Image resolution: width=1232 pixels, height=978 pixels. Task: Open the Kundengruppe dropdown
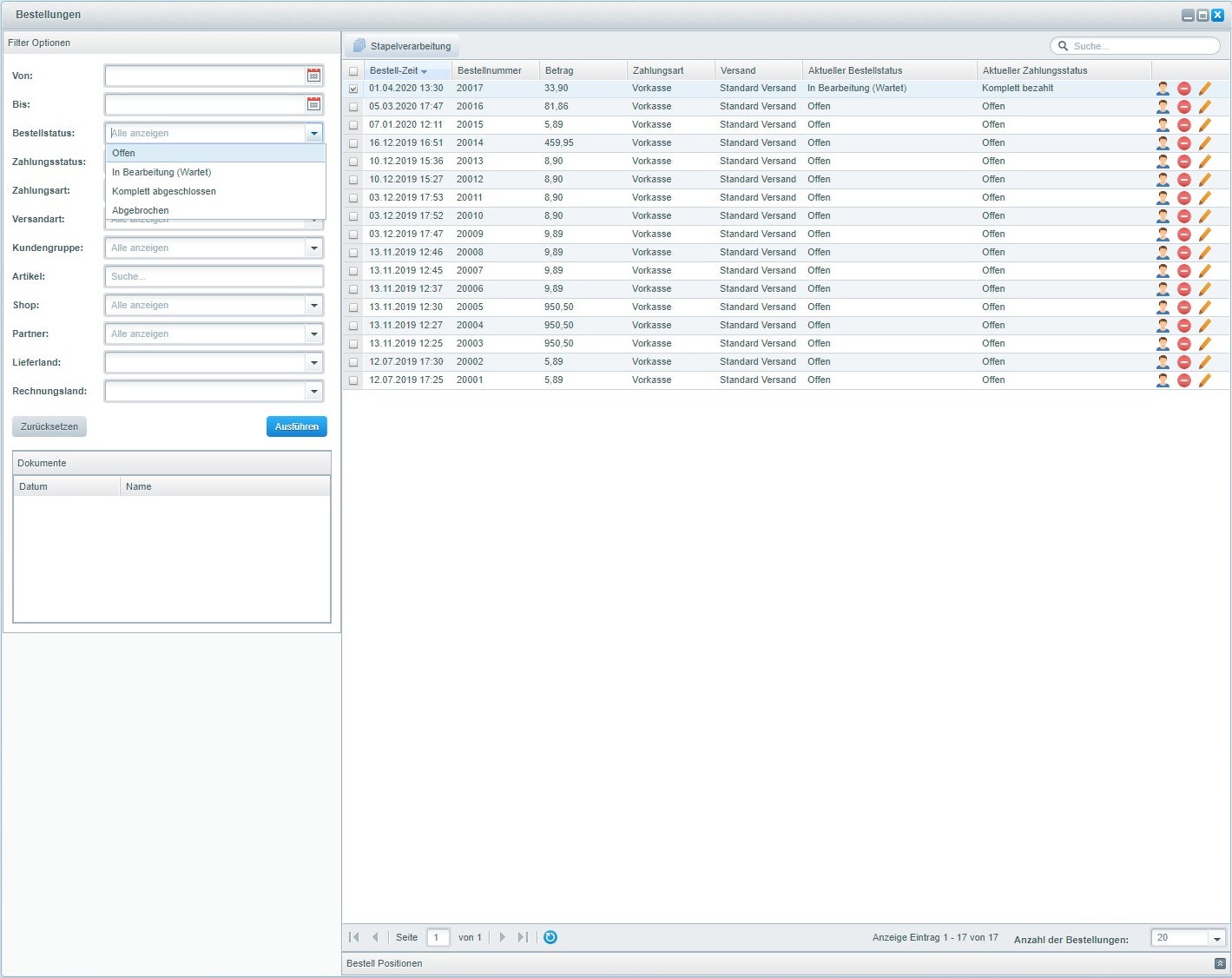[x=313, y=248]
